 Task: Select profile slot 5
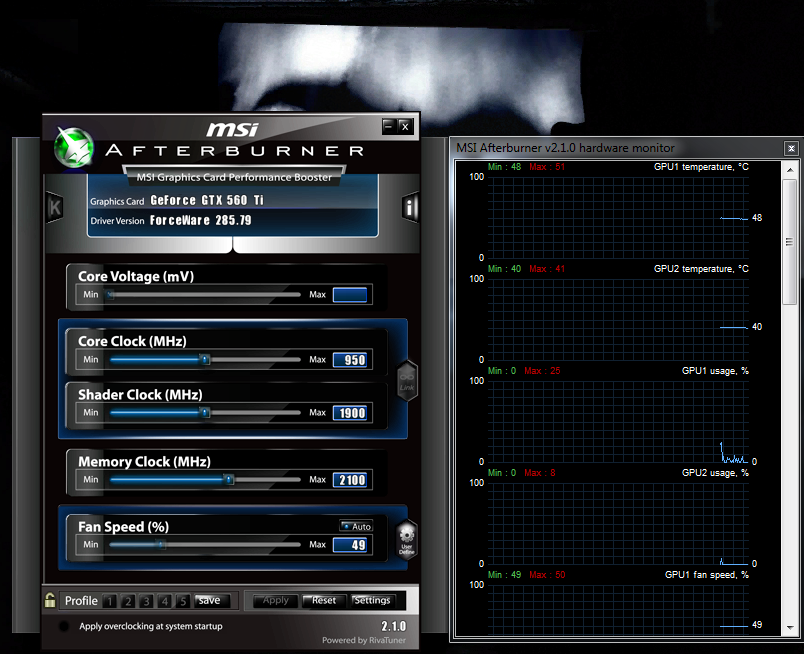(x=183, y=601)
